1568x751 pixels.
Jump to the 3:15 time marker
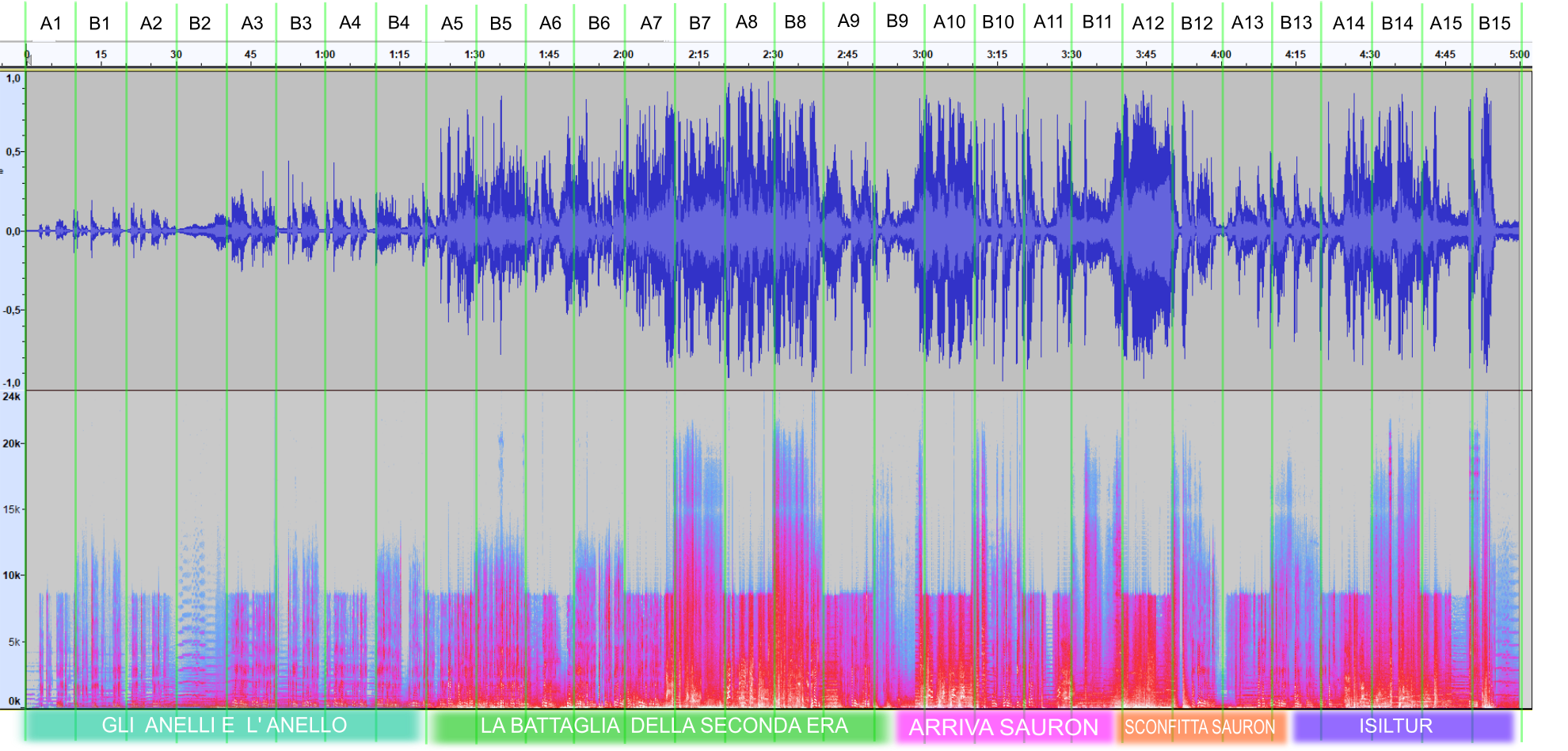(997, 55)
